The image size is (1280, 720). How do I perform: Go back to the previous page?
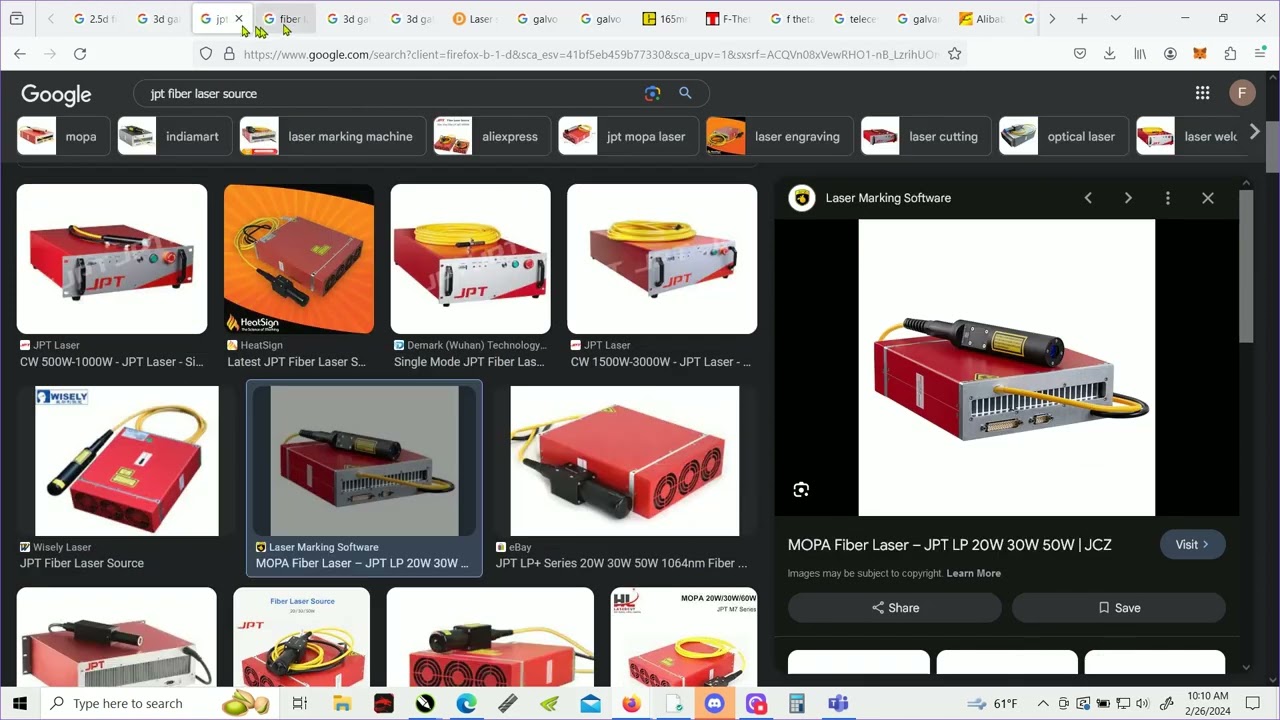point(20,54)
